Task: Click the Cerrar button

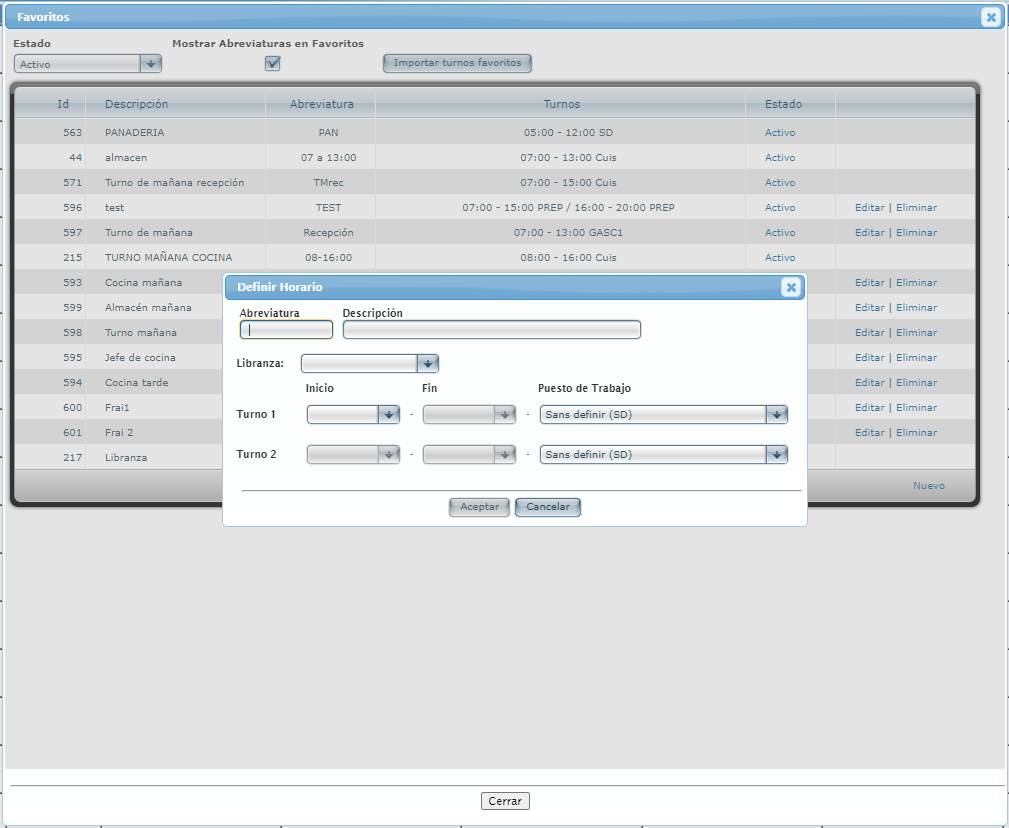Action: tap(505, 801)
